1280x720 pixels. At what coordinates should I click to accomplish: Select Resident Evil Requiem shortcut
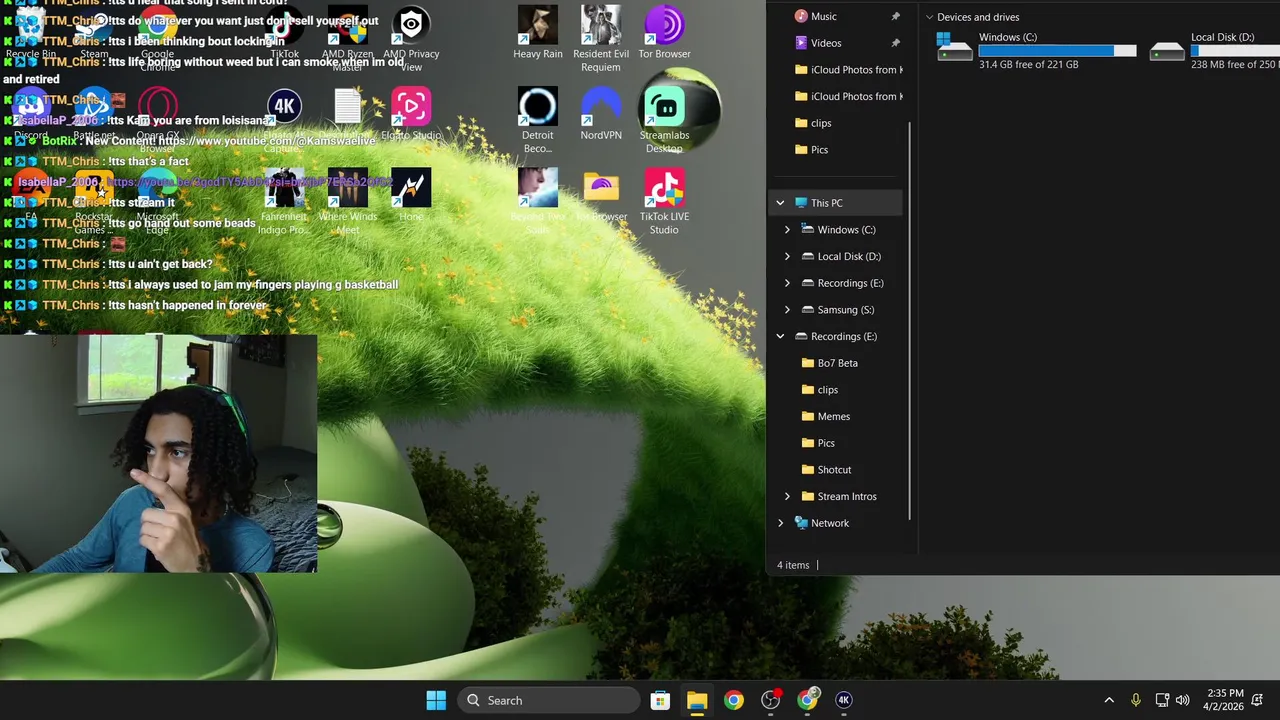pos(601,38)
